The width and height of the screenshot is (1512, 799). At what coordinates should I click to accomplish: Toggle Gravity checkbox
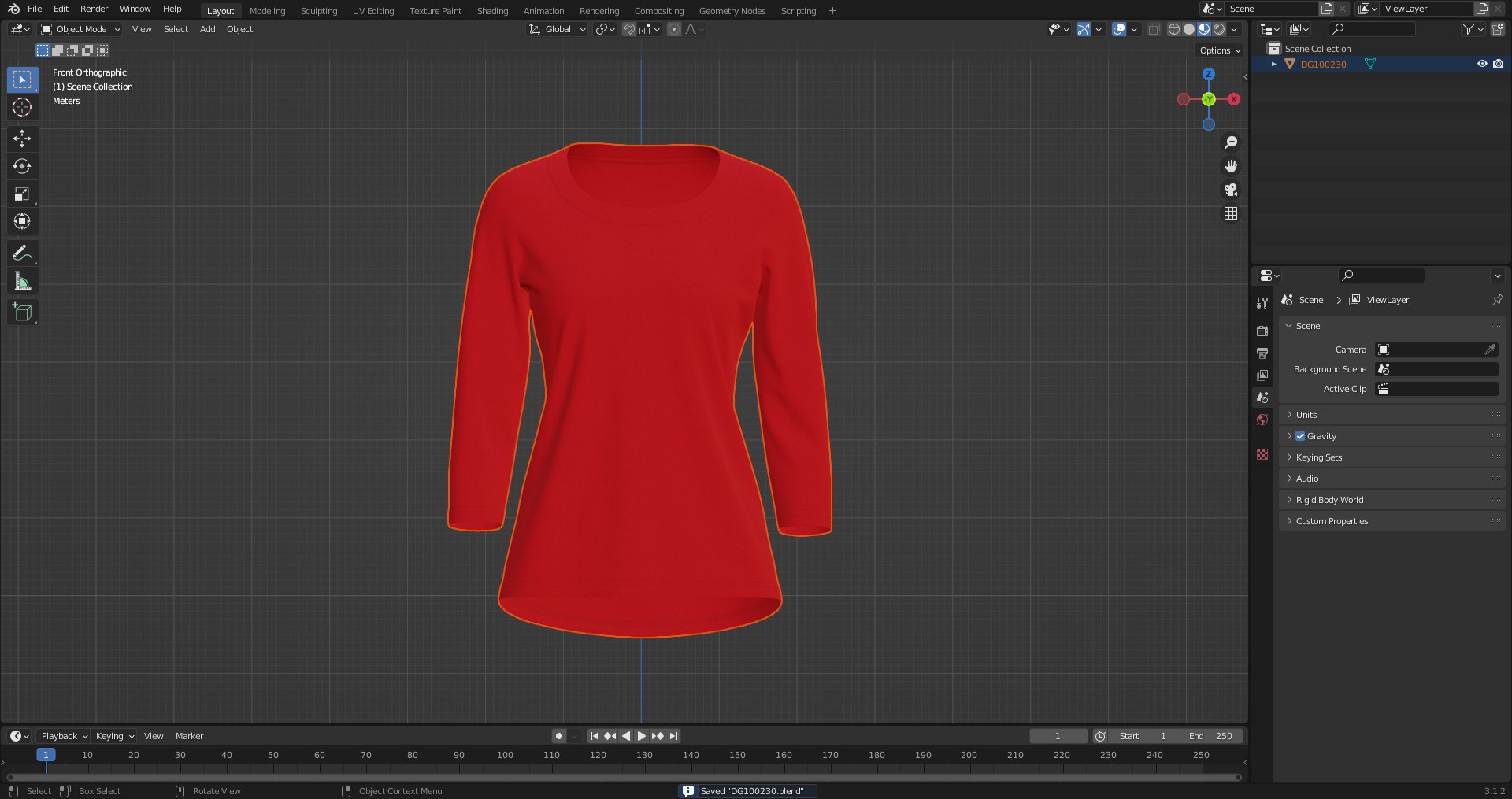1300,436
